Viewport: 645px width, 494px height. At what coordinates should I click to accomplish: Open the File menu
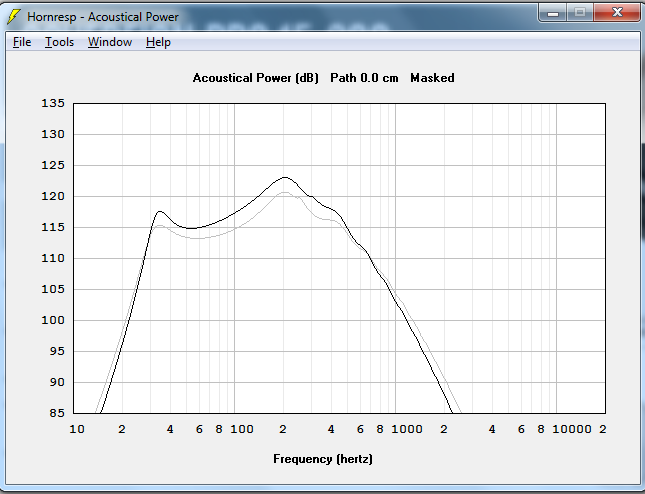click(x=22, y=42)
